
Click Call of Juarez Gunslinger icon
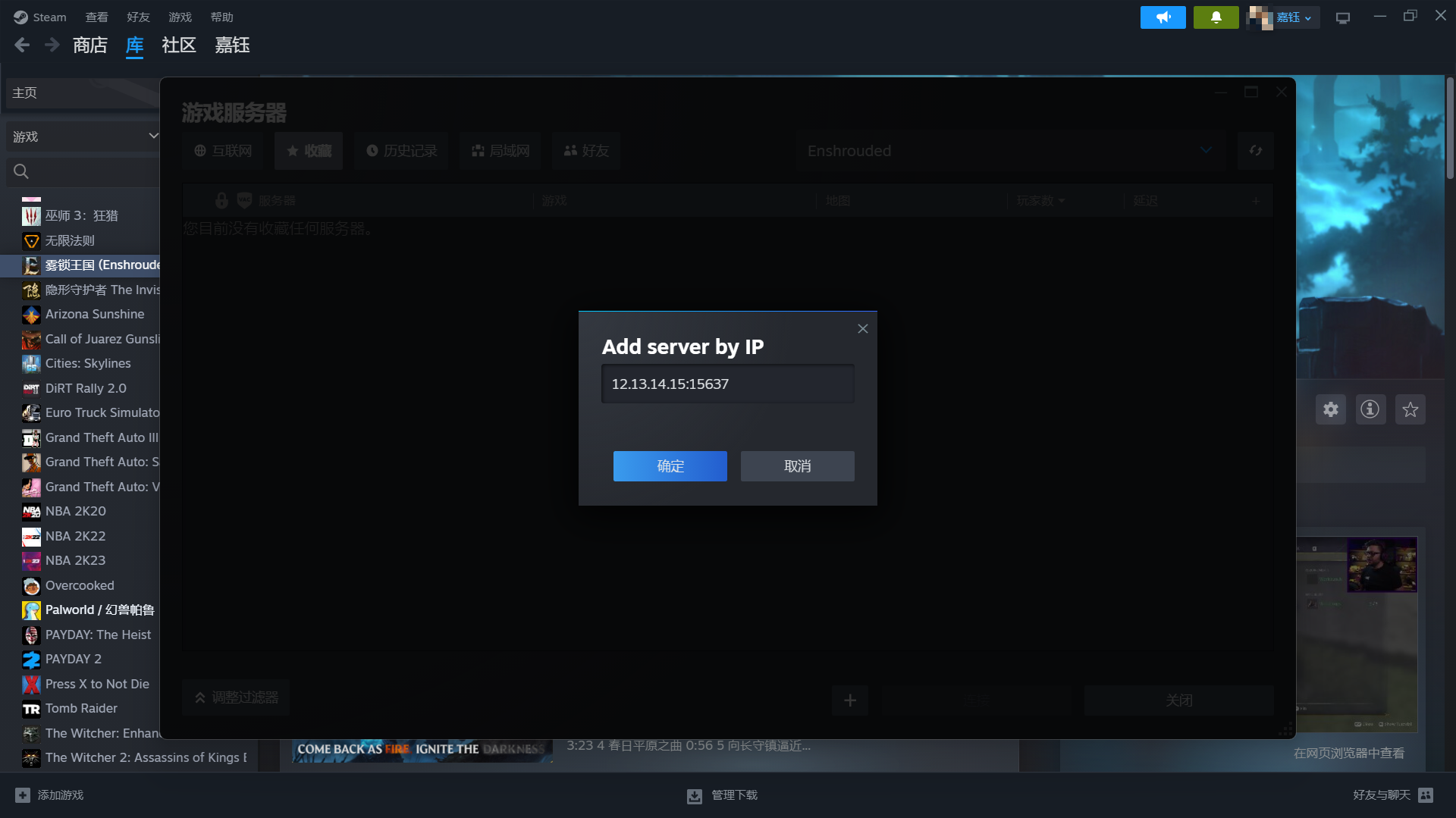click(31, 340)
